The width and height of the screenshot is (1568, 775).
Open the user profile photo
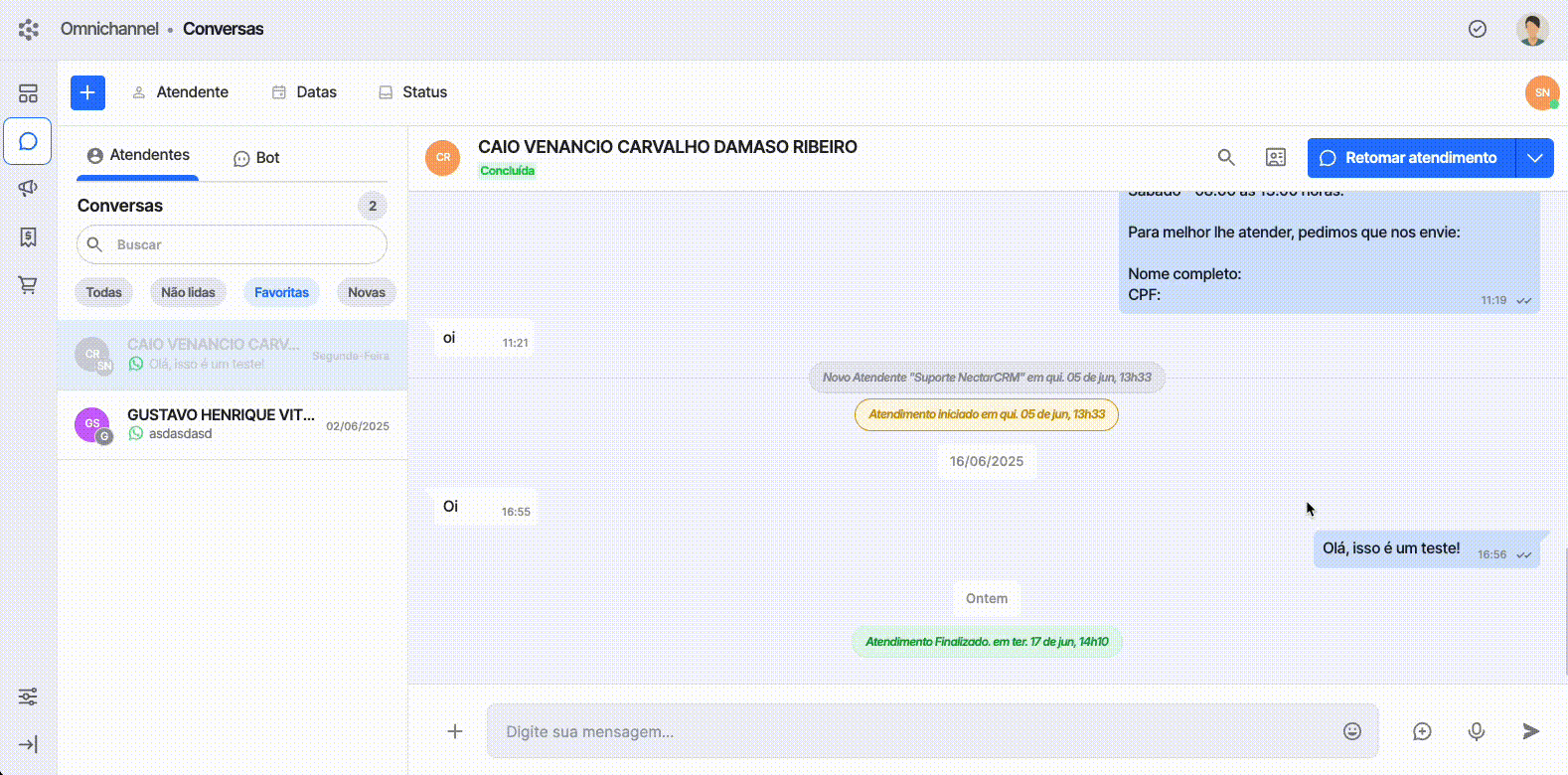[1532, 29]
